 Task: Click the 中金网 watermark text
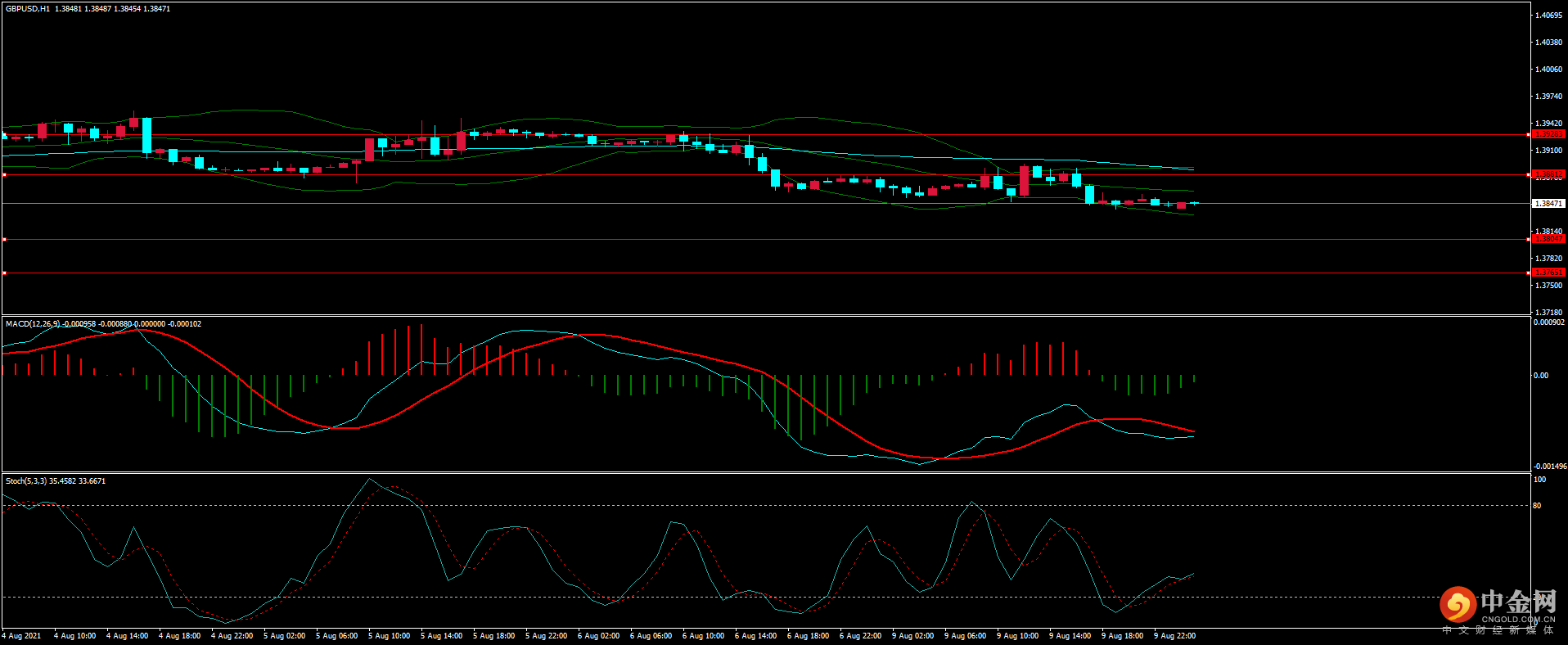pos(1518,602)
